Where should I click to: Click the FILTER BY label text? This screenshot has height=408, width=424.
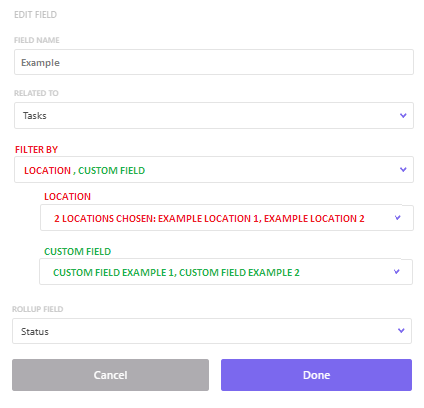[x=36, y=150]
